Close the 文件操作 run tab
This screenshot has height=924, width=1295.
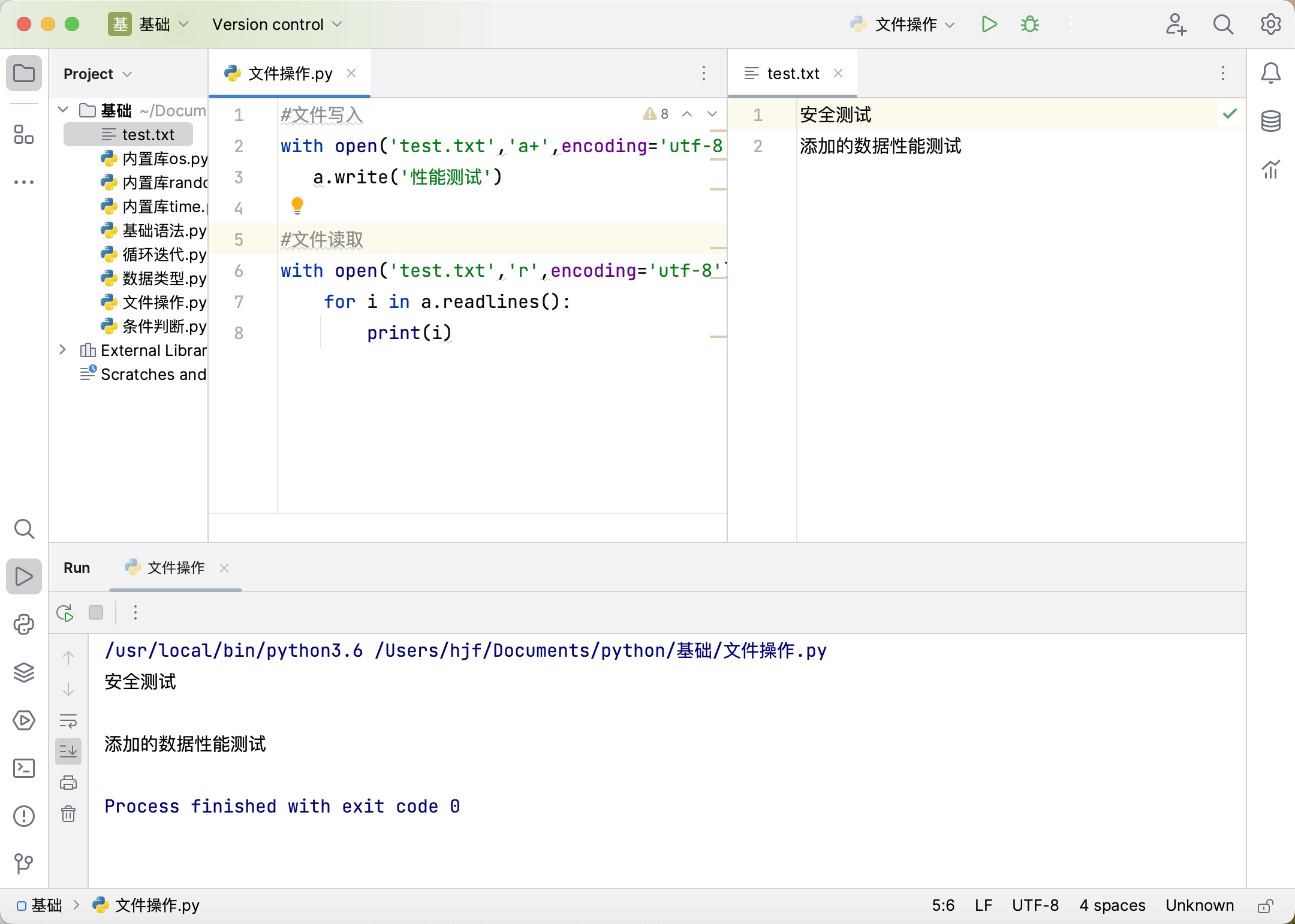tap(224, 567)
